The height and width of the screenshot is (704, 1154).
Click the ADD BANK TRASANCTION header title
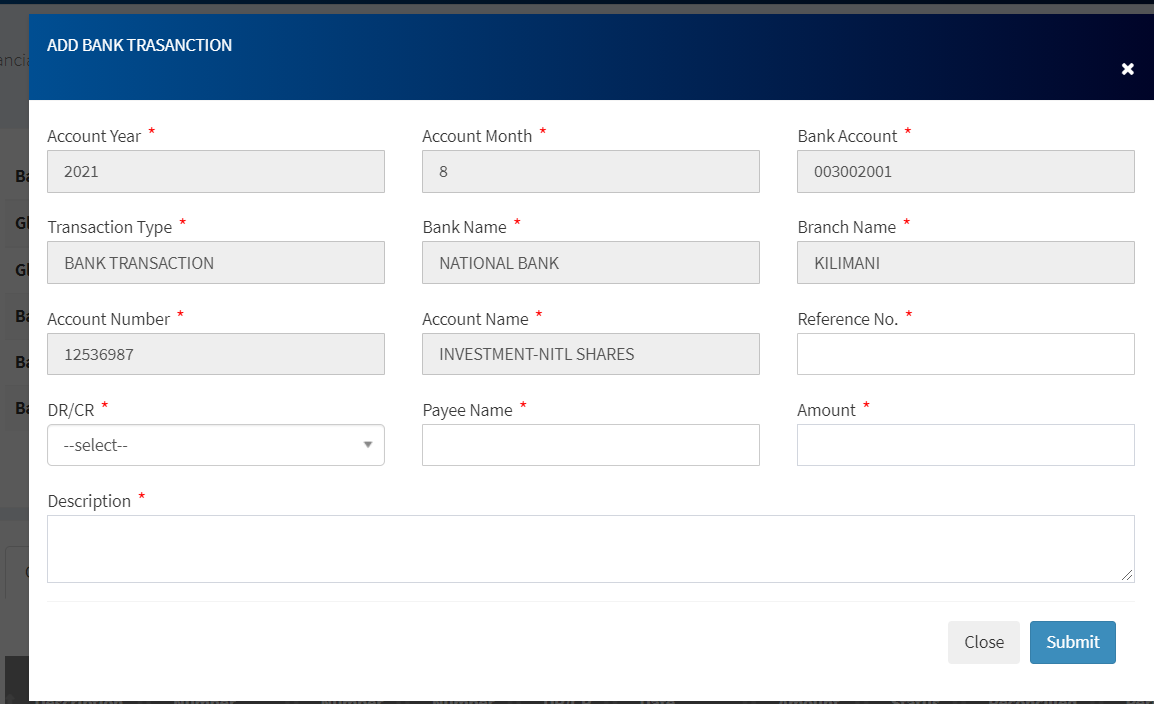139,45
